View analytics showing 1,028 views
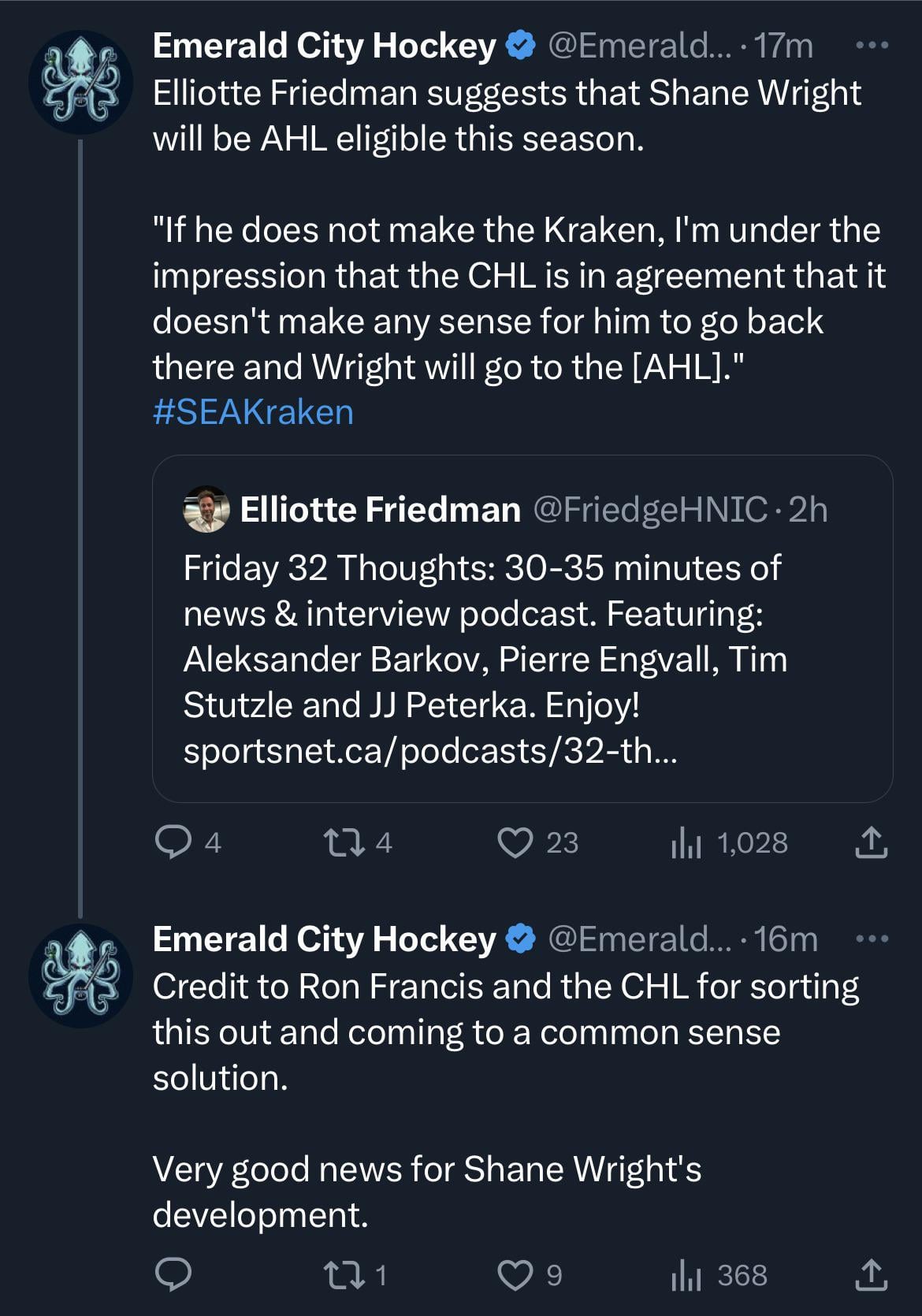 [686, 842]
